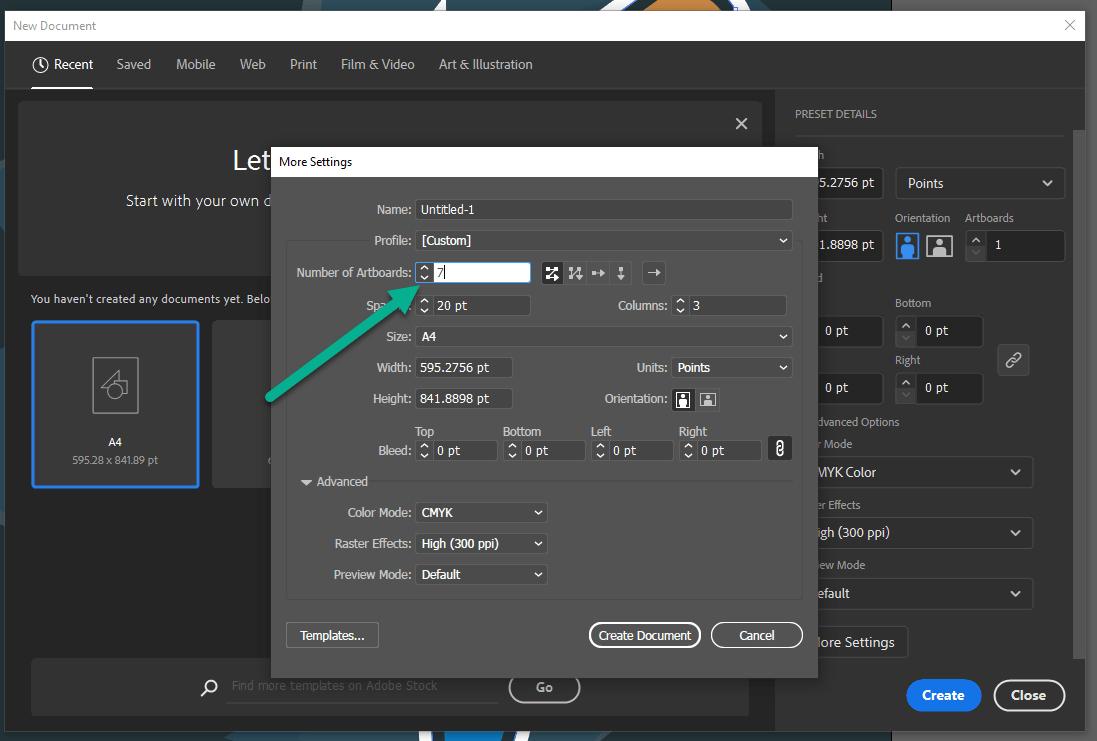Open the Templates dialog
This screenshot has width=1097, height=741.
click(x=332, y=635)
